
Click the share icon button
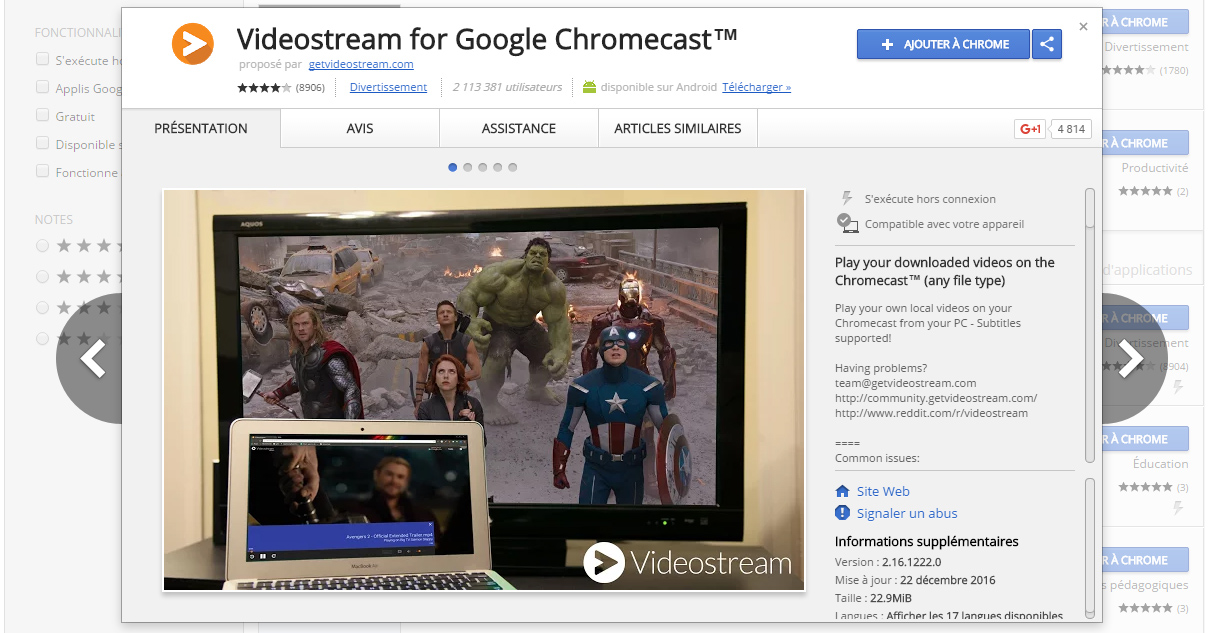click(x=1047, y=44)
